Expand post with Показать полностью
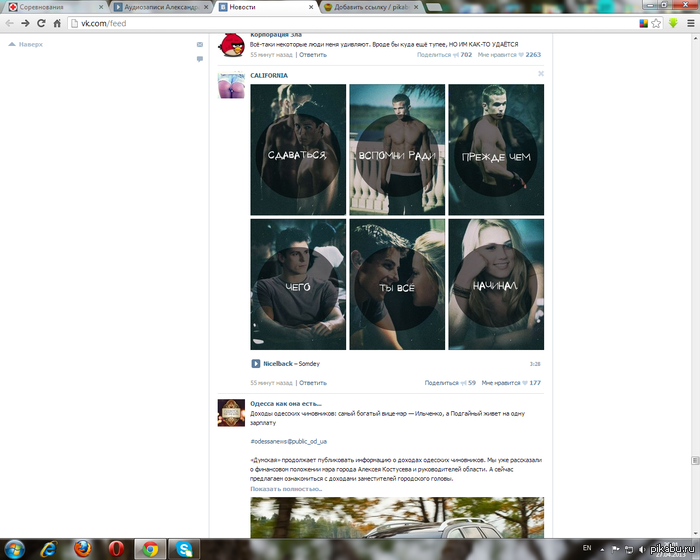 [286, 489]
